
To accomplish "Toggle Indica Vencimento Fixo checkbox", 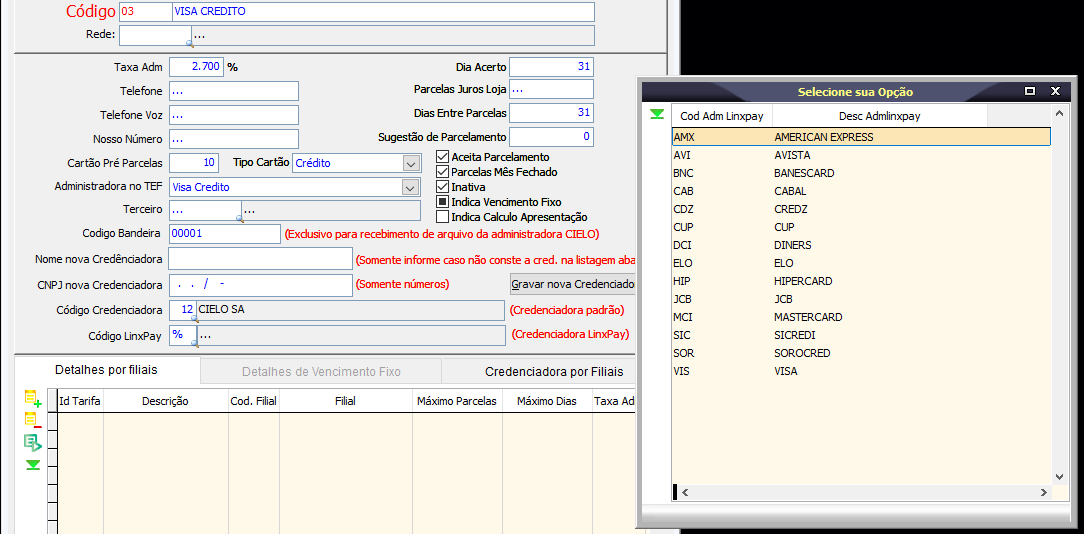I will (442, 202).
